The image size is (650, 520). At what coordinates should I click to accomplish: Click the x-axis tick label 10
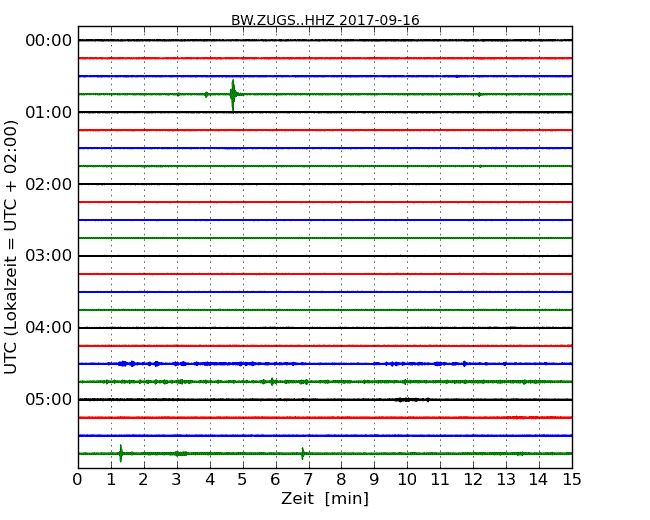[x=407, y=480]
